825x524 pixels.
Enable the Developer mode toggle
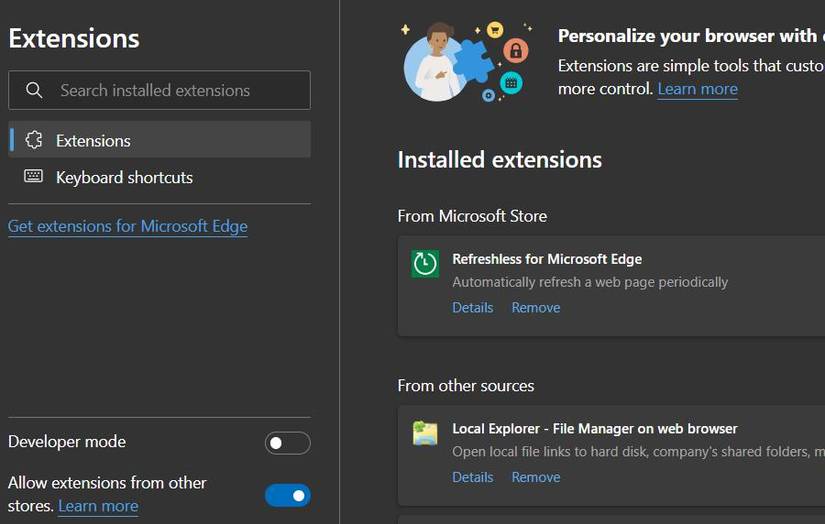pyautogui.click(x=287, y=443)
